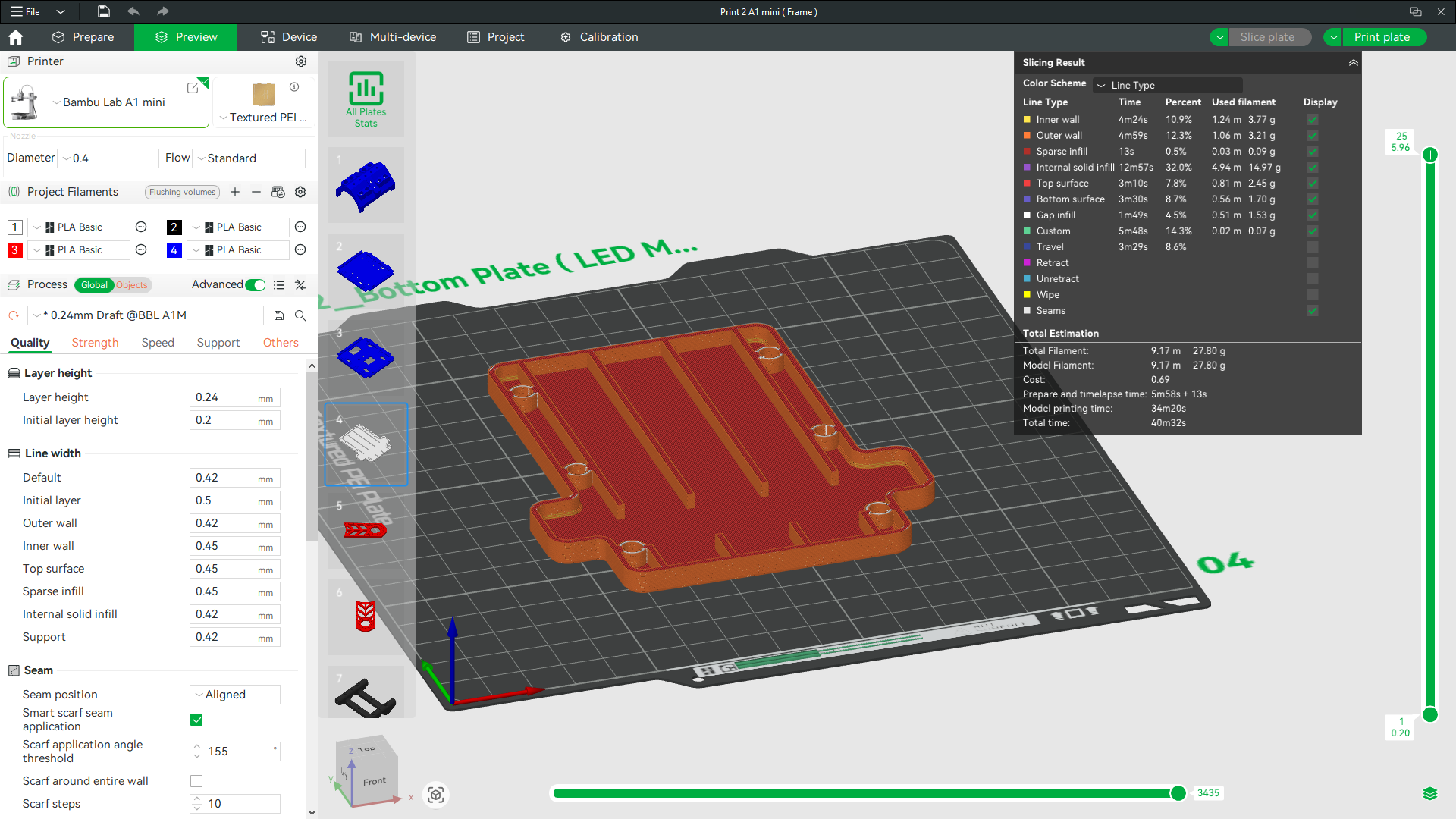Image resolution: width=1456 pixels, height=819 pixels.
Task: Switch to the Prepare tab
Action: pos(83,37)
